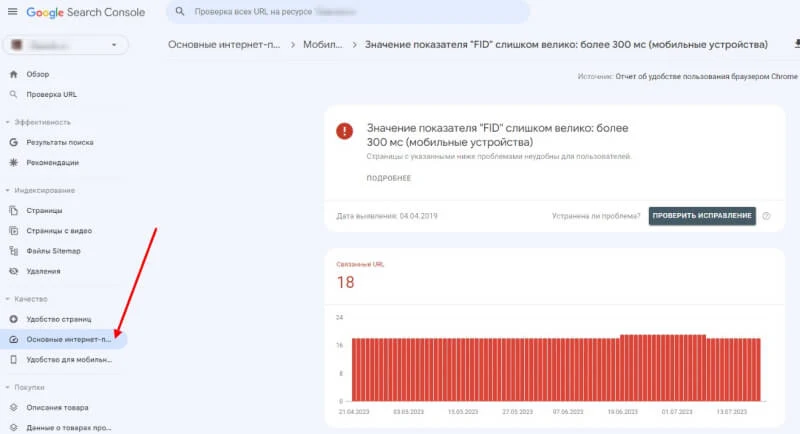Click the phone icon for mobile usability
The image size is (800, 434).
click(13, 360)
